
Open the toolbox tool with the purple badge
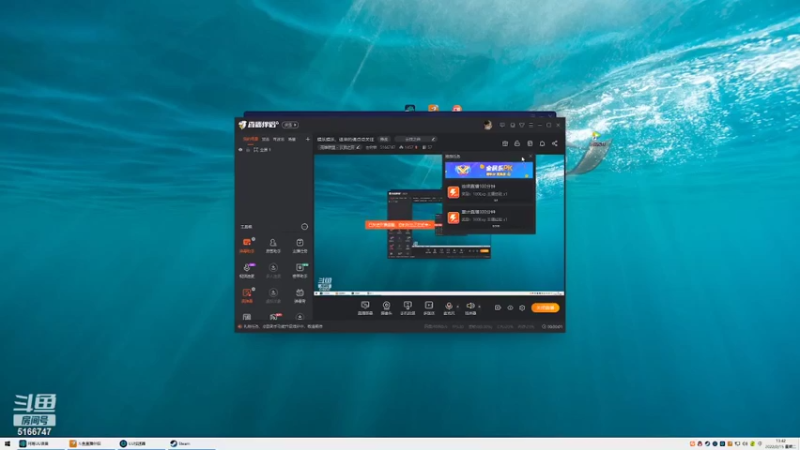coord(247,270)
